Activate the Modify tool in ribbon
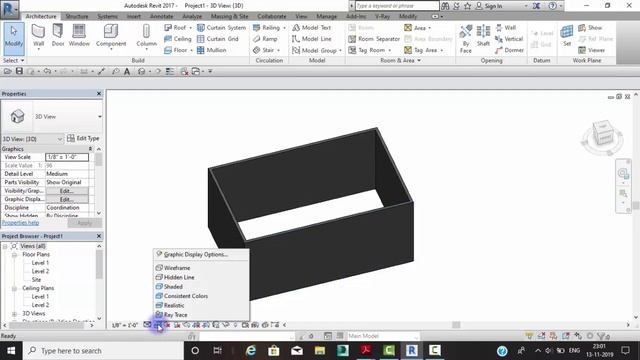Screen dimensions: 640x360 [14, 39]
